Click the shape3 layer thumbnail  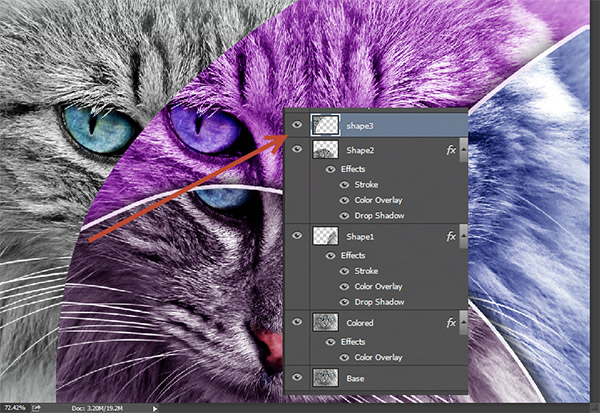pos(326,124)
